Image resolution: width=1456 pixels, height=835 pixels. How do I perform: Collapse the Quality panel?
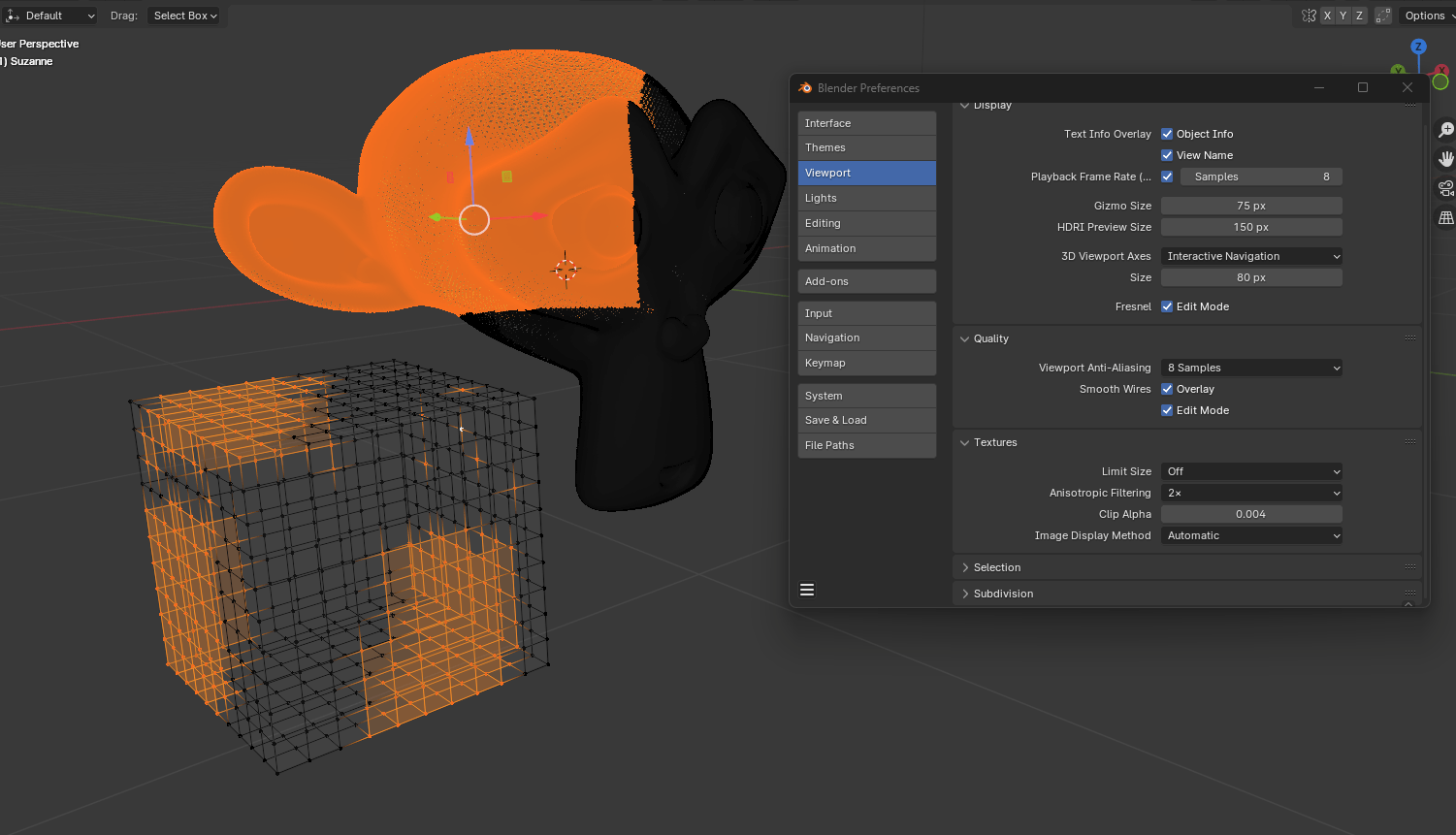[x=965, y=338]
